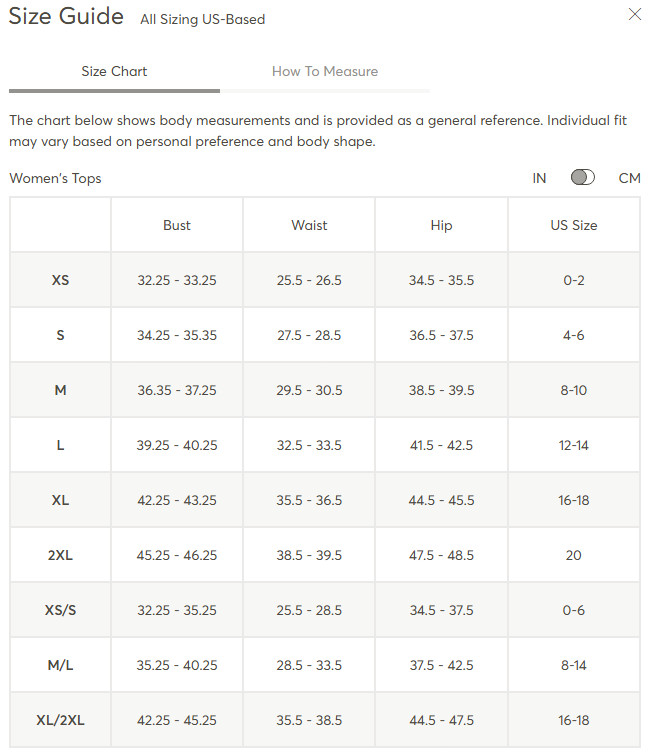The width and height of the screenshot is (657, 754).
Task: Switch to the How To Measure tab
Action: pos(325,71)
